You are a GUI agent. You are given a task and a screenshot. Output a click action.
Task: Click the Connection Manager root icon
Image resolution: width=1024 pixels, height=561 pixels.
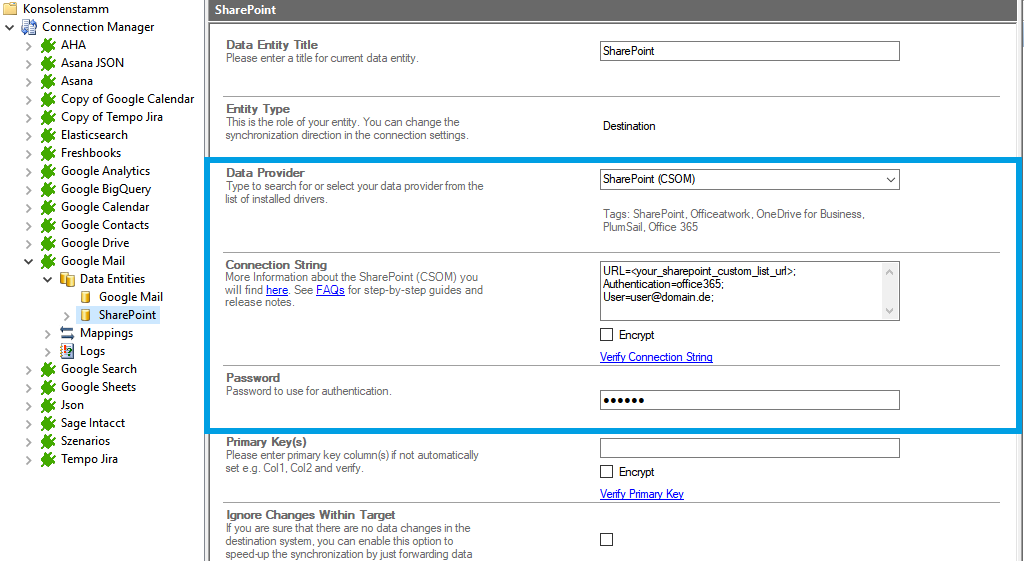(29, 27)
